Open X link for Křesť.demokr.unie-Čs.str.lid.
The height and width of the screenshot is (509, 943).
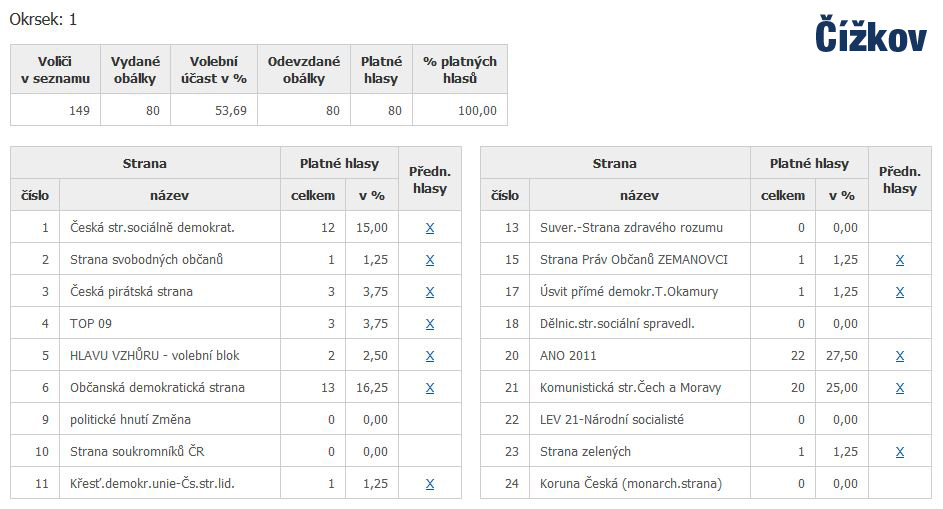[429, 484]
